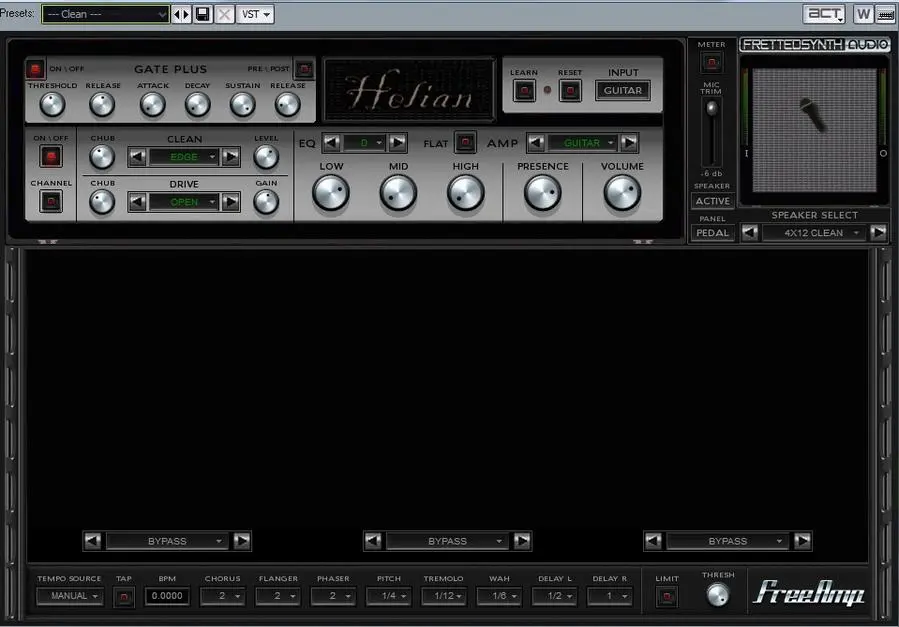Click the HIGH EQ knob
The image size is (899, 627).
[x=466, y=193]
